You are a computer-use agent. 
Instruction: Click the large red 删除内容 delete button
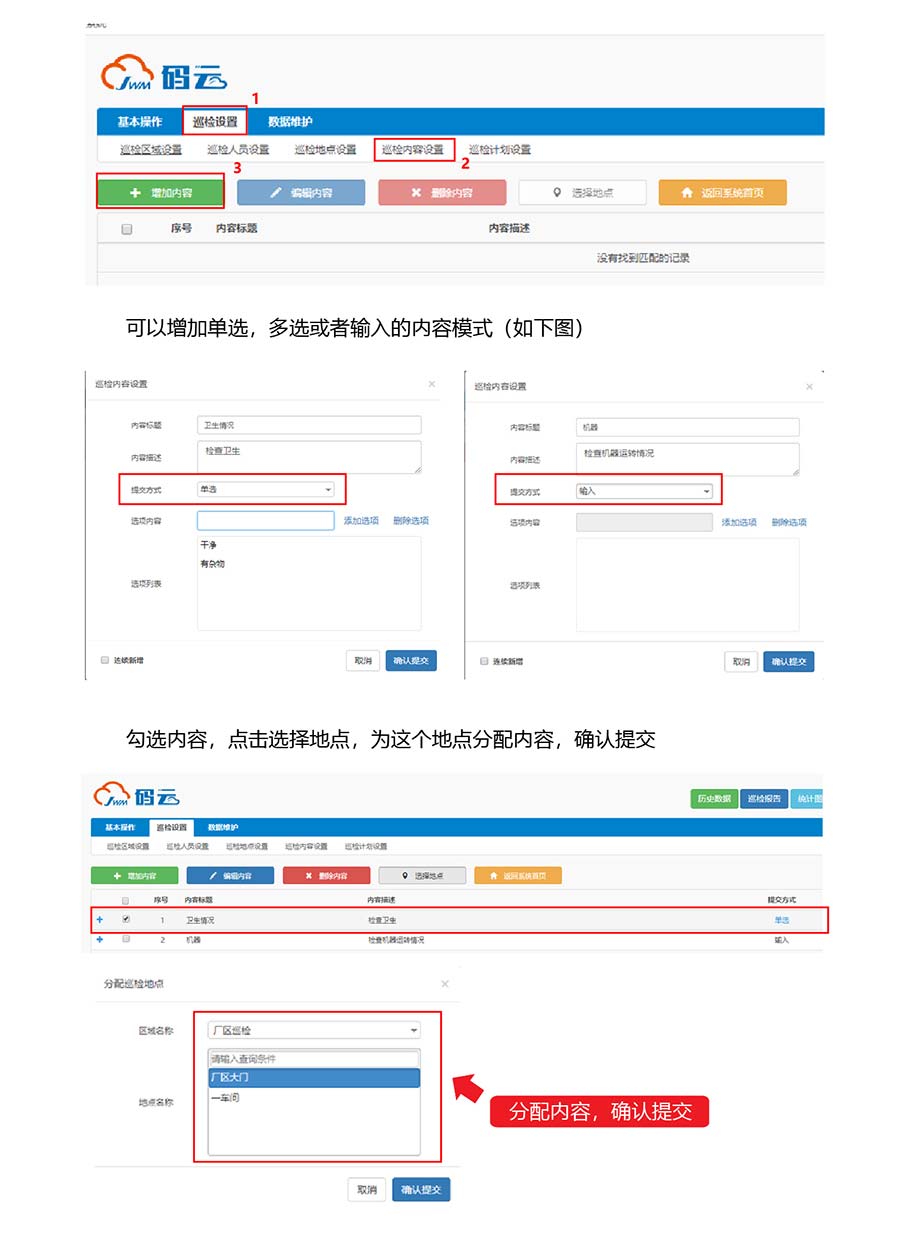tap(442, 193)
